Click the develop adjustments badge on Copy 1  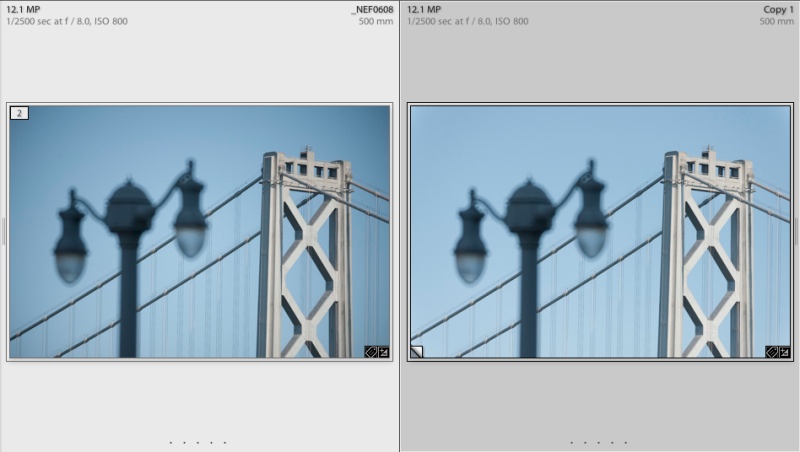click(784, 352)
